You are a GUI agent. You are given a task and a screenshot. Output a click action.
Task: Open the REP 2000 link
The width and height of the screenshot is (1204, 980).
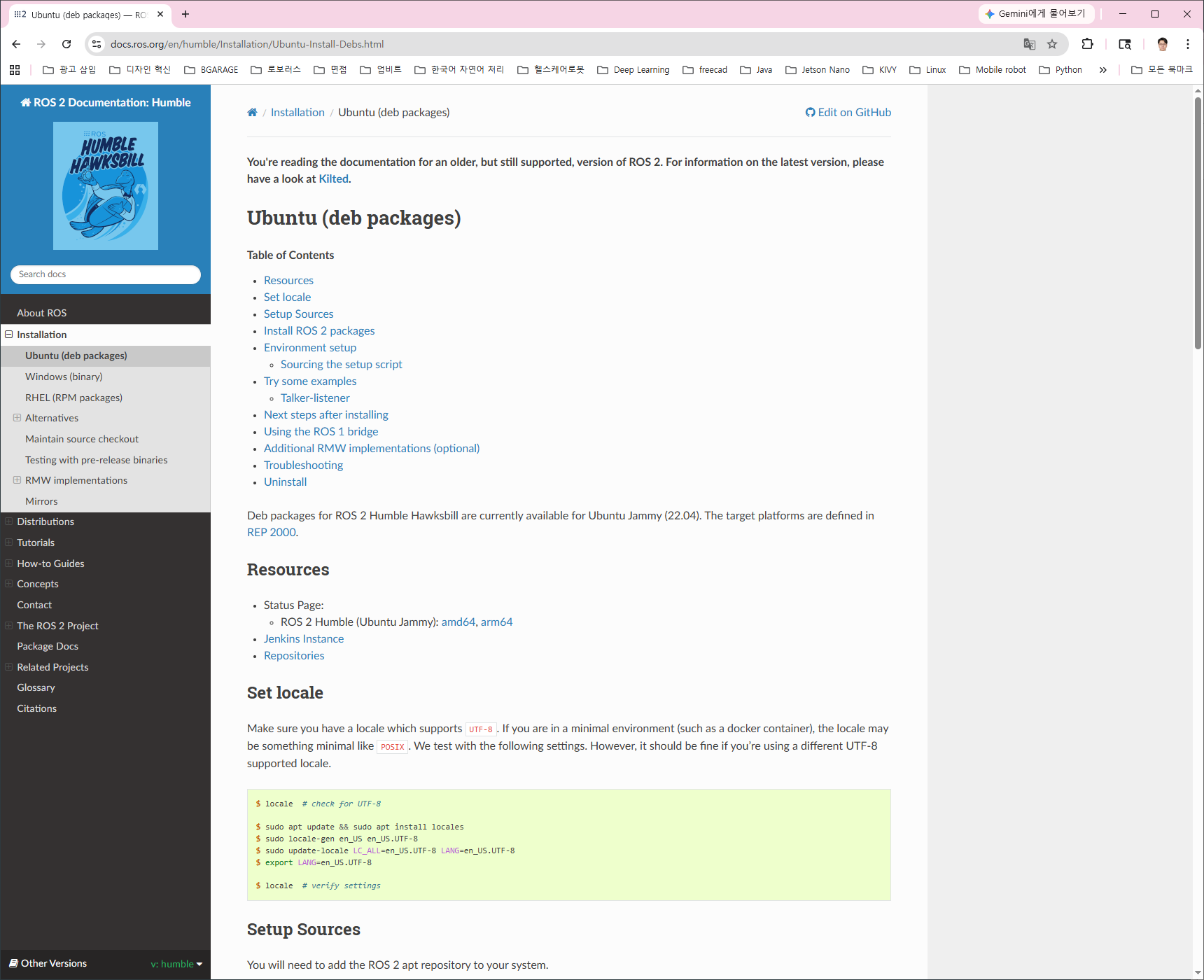coord(272,533)
